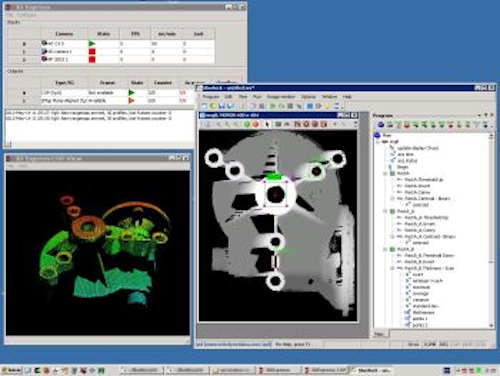Open the Edit menu in the front window
Screen dimensions: 500x376
click(x=228, y=97)
